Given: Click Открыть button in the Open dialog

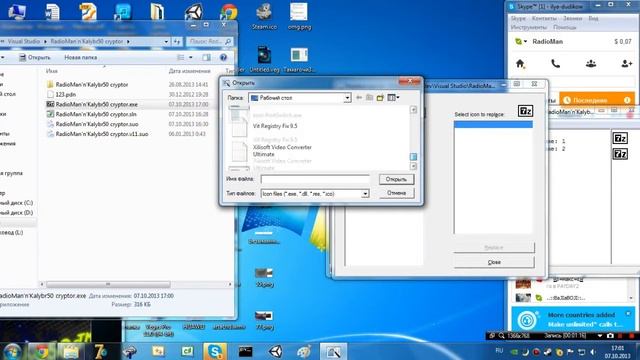Looking at the screenshot, I should (x=396, y=179).
